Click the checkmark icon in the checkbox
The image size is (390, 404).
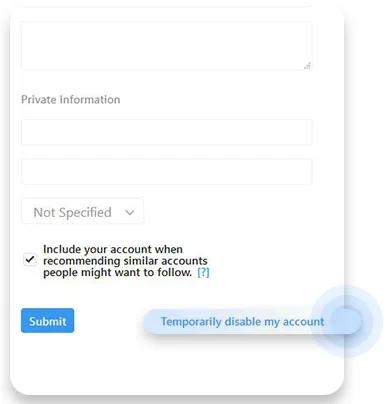point(30,259)
